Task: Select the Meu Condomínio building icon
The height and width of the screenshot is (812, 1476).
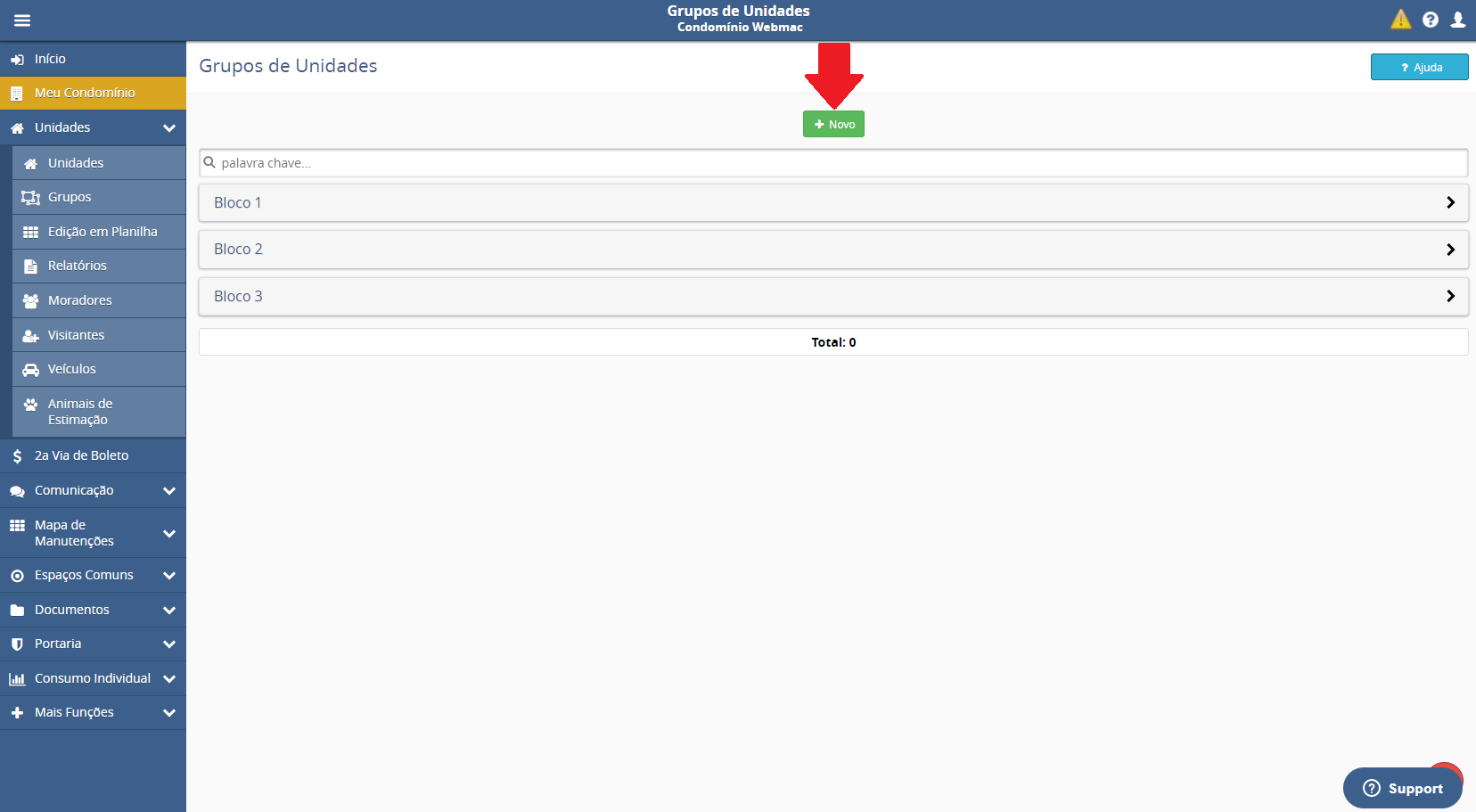Action: [16, 94]
